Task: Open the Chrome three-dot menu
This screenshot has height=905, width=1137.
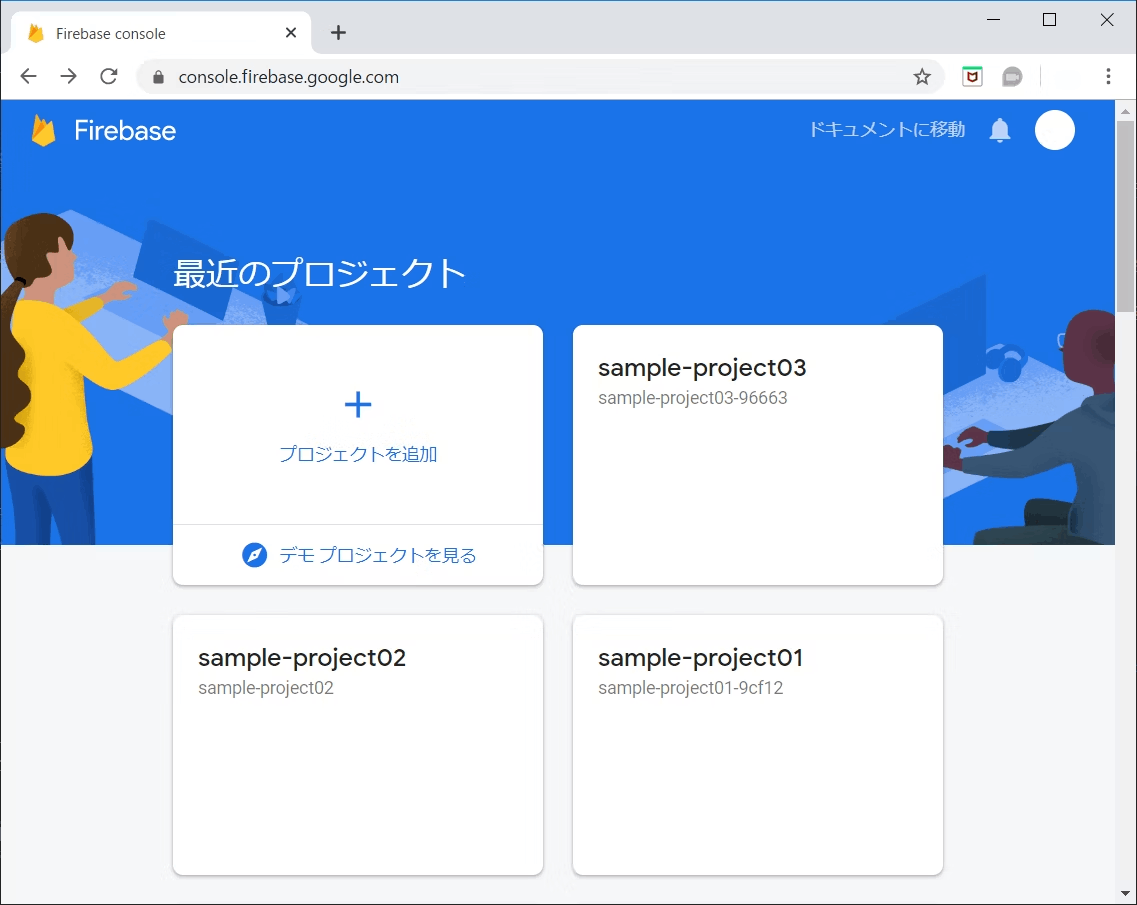Action: click(x=1108, y=76)
